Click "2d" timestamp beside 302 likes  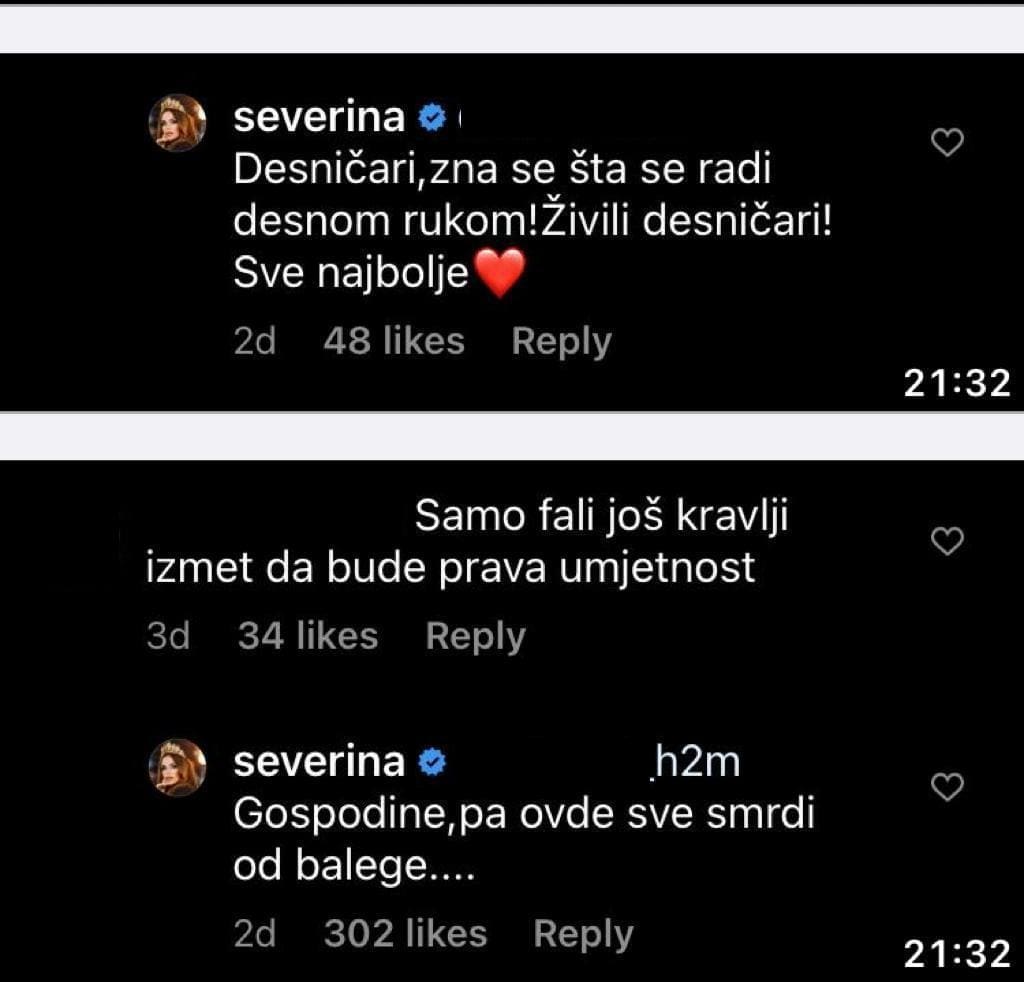click(254, 934)
